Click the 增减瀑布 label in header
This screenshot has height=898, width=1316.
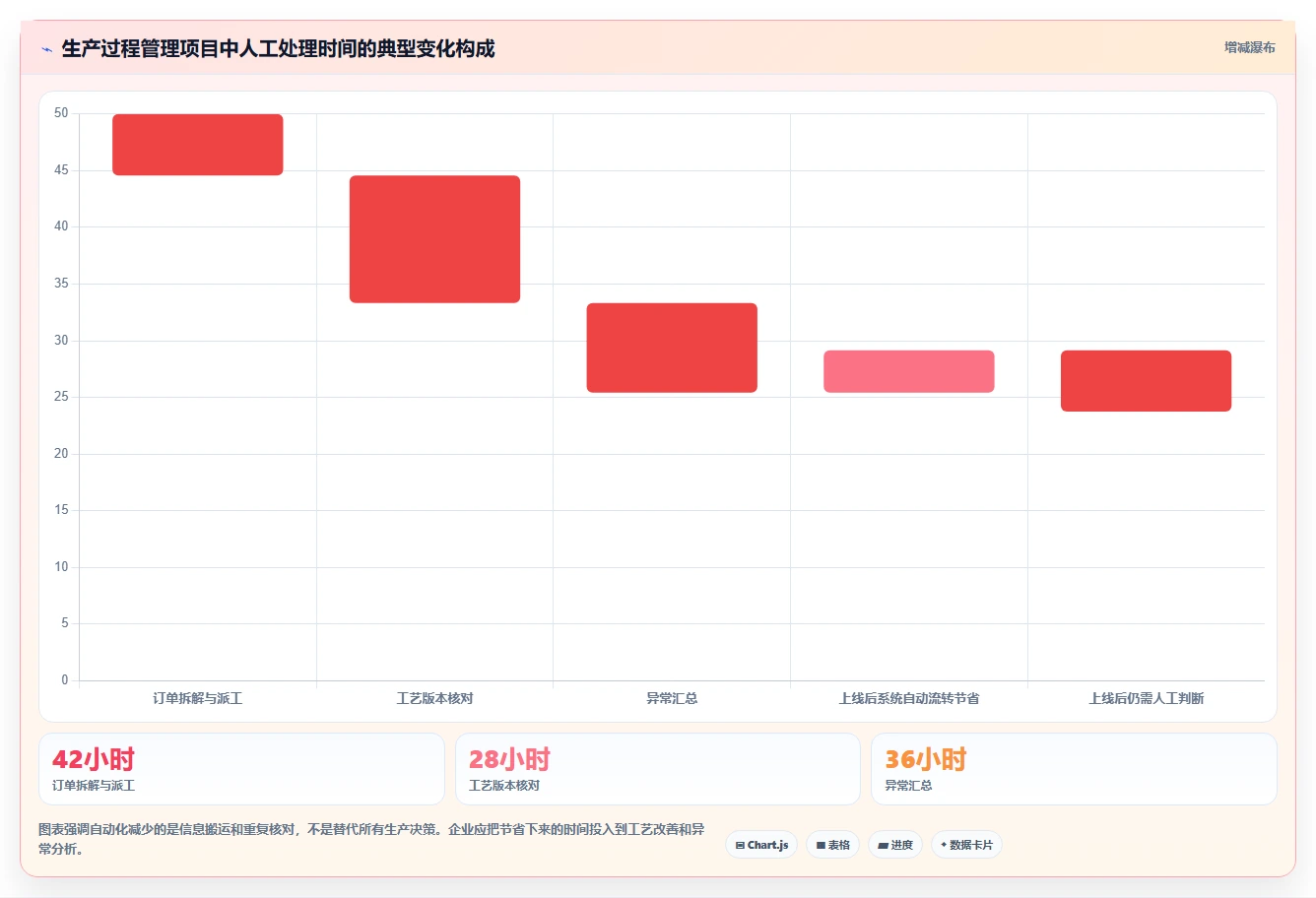pos(1249,47)
